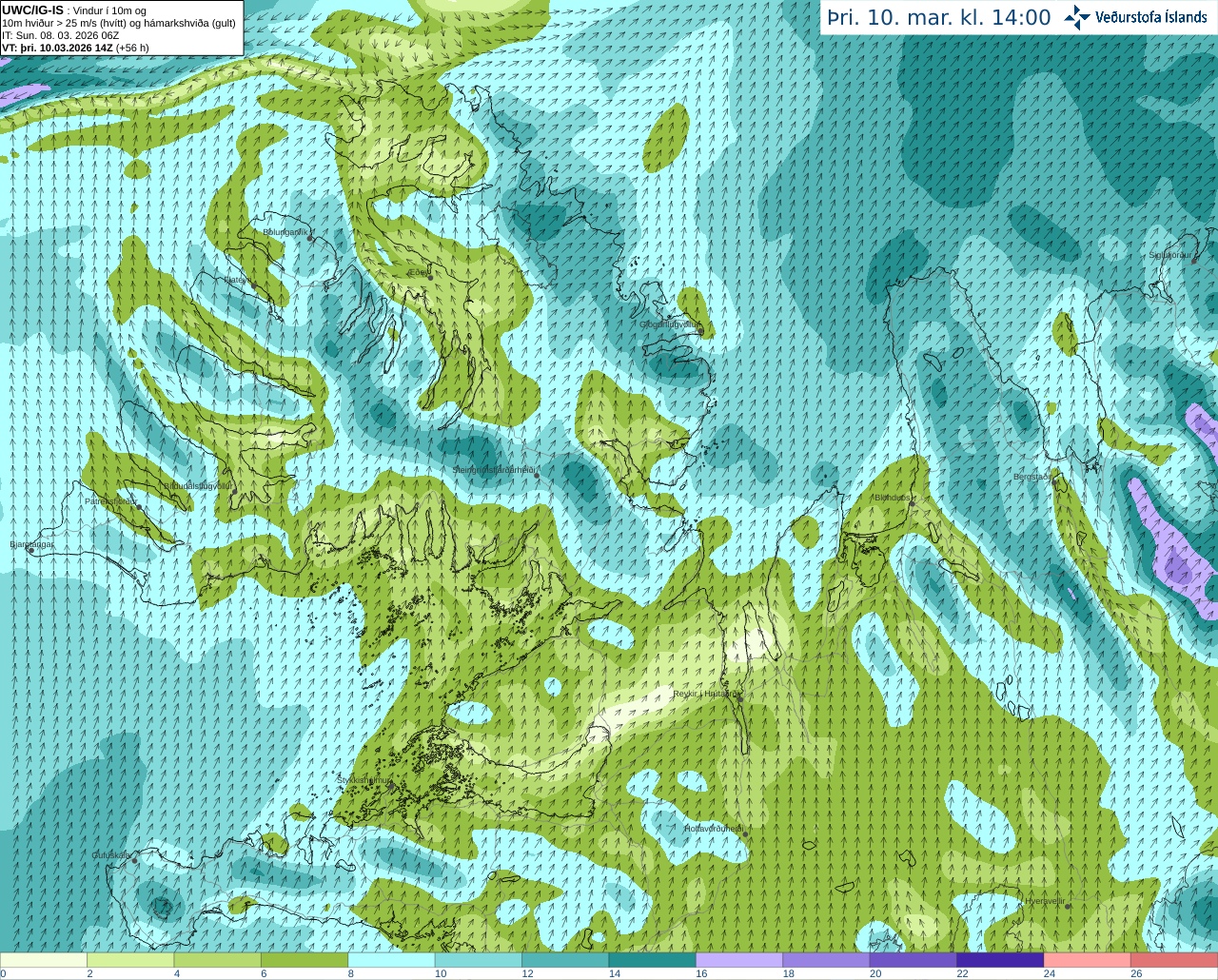Click the Stykkishólmur place label
This screenshot has height=980, width=1218.
coord(363,780)
